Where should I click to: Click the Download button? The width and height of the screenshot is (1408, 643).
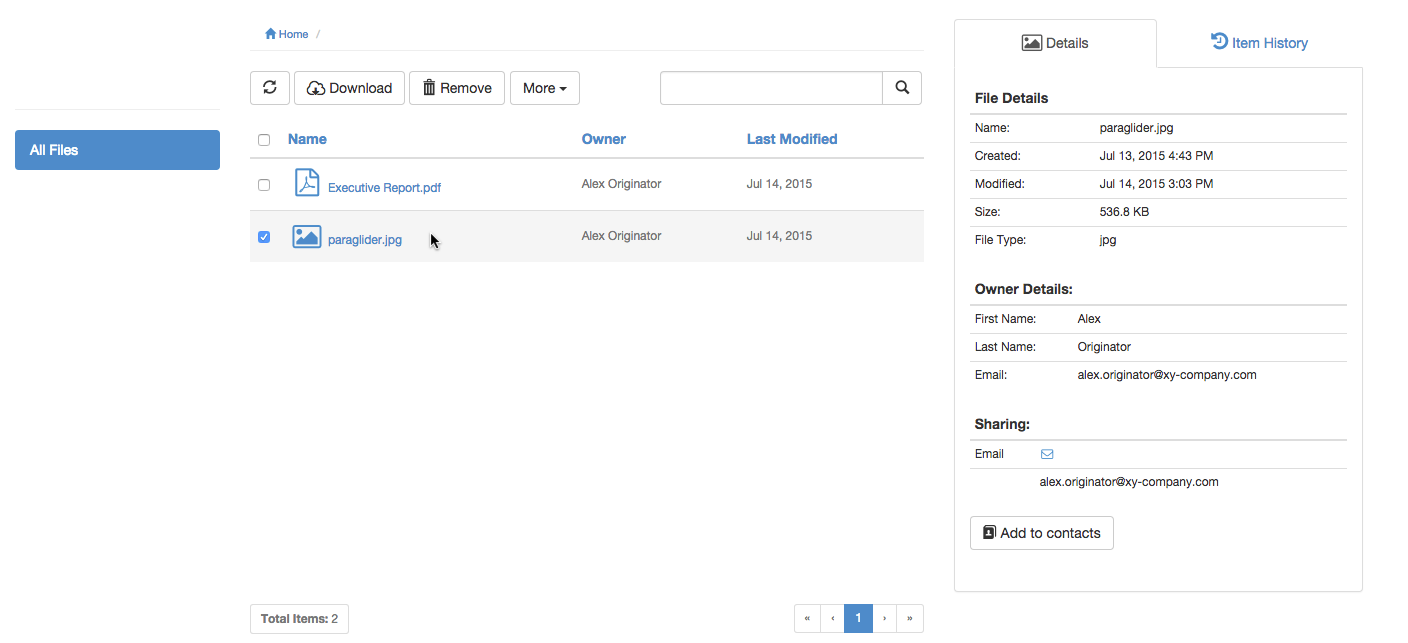(349, 88)
